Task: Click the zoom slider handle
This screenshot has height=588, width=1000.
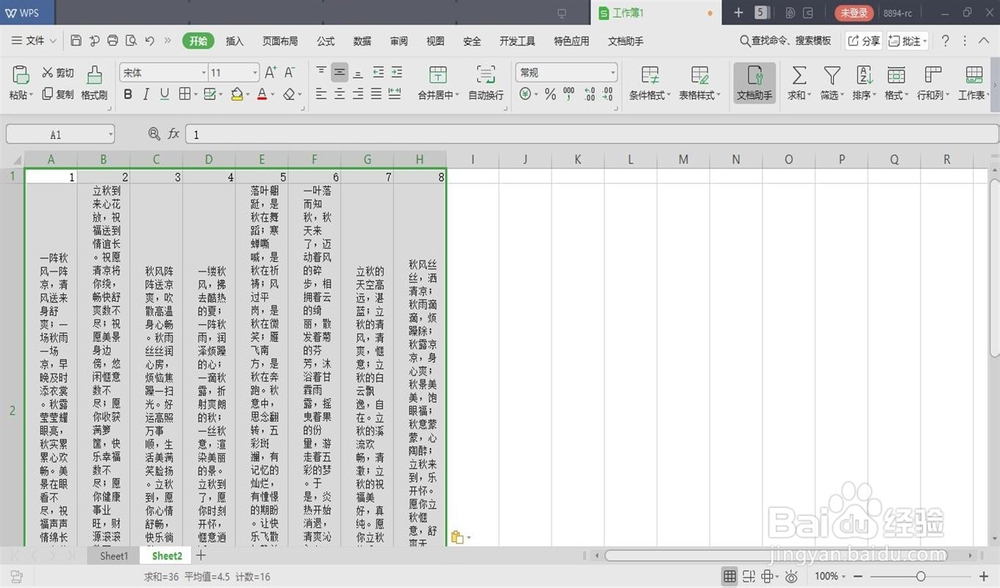Action: point(920,577)
